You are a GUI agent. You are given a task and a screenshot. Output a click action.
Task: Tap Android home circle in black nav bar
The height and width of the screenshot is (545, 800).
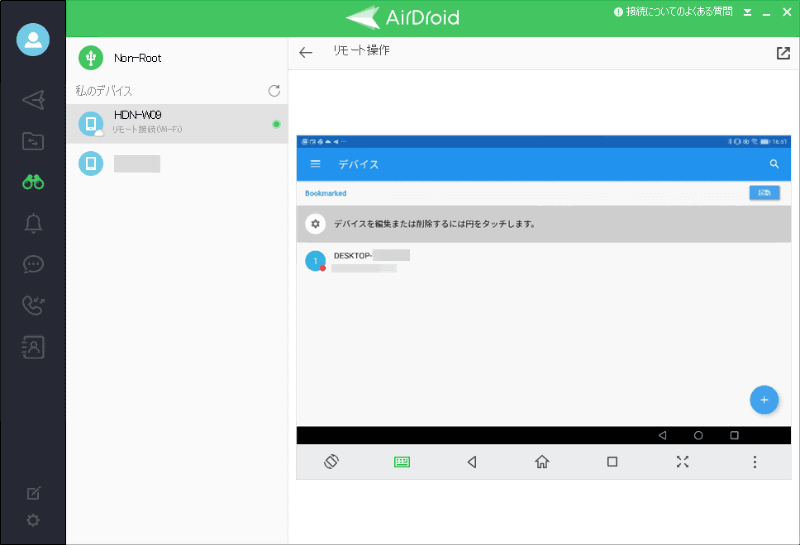point(698,435)
